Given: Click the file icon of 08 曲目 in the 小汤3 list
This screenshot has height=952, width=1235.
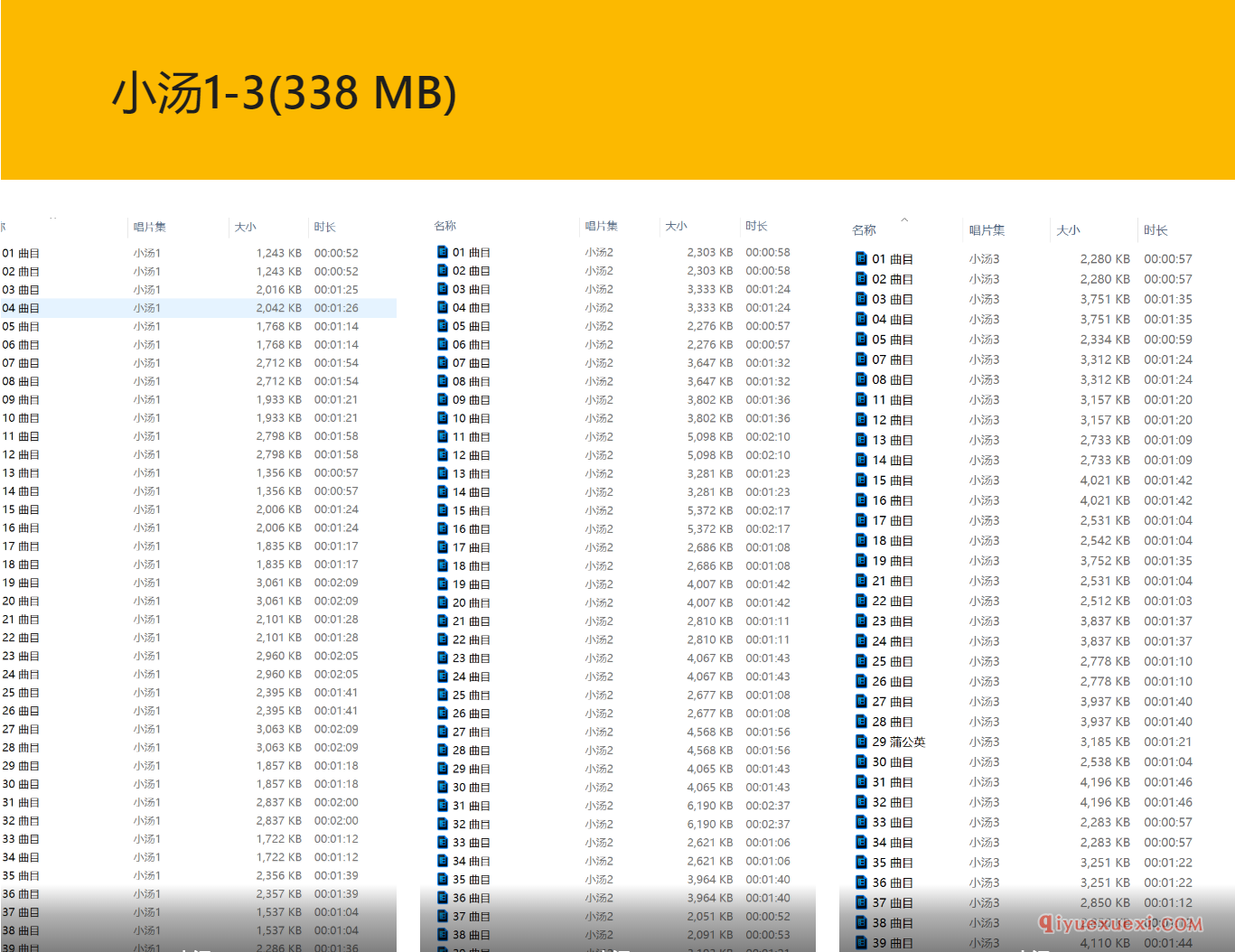Looking at the screenshot, I should 861,379.
